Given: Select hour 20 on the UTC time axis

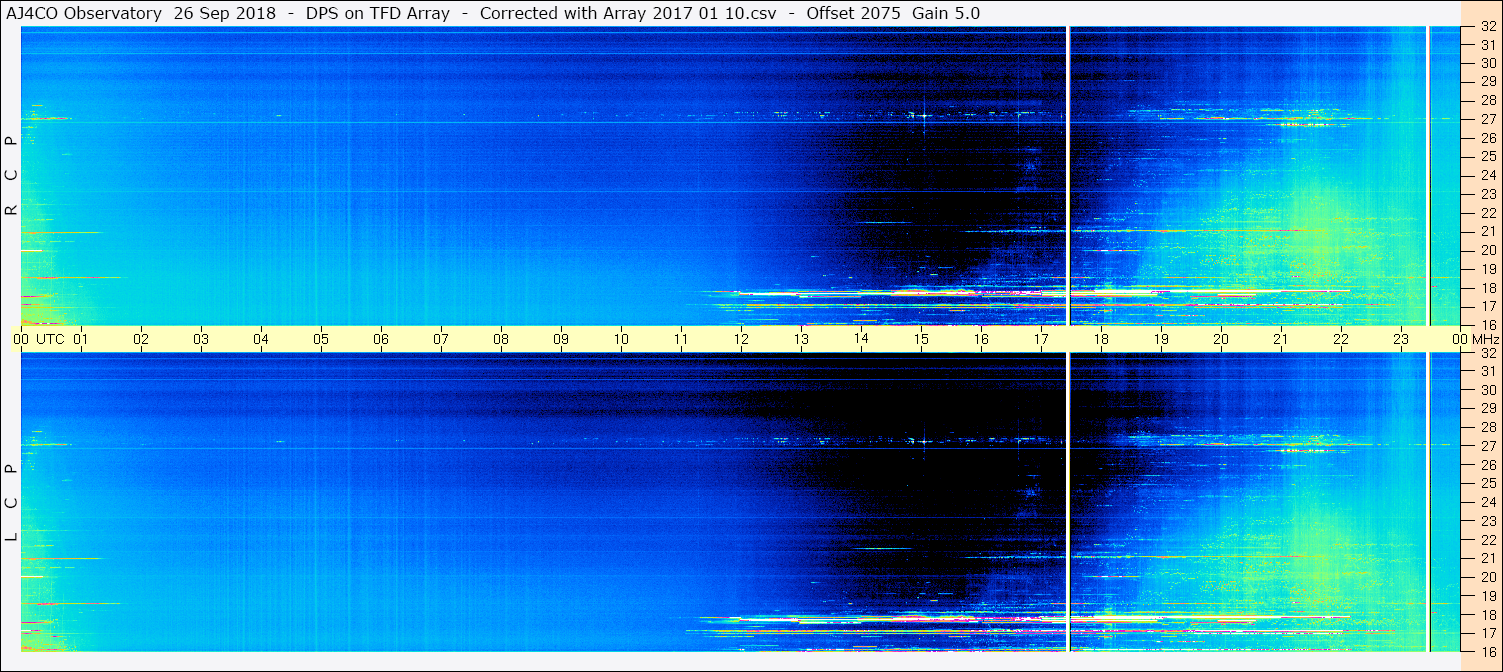Looking at the screenshot, I should click(1221, 339).
